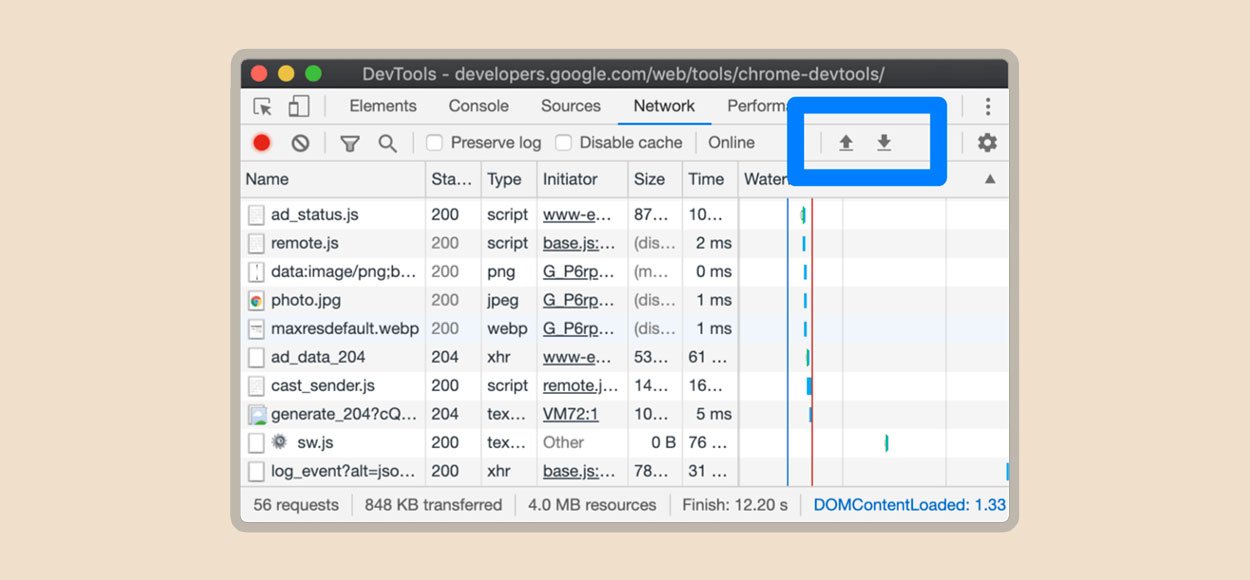Stop recording with the red record button

(262, 143)
